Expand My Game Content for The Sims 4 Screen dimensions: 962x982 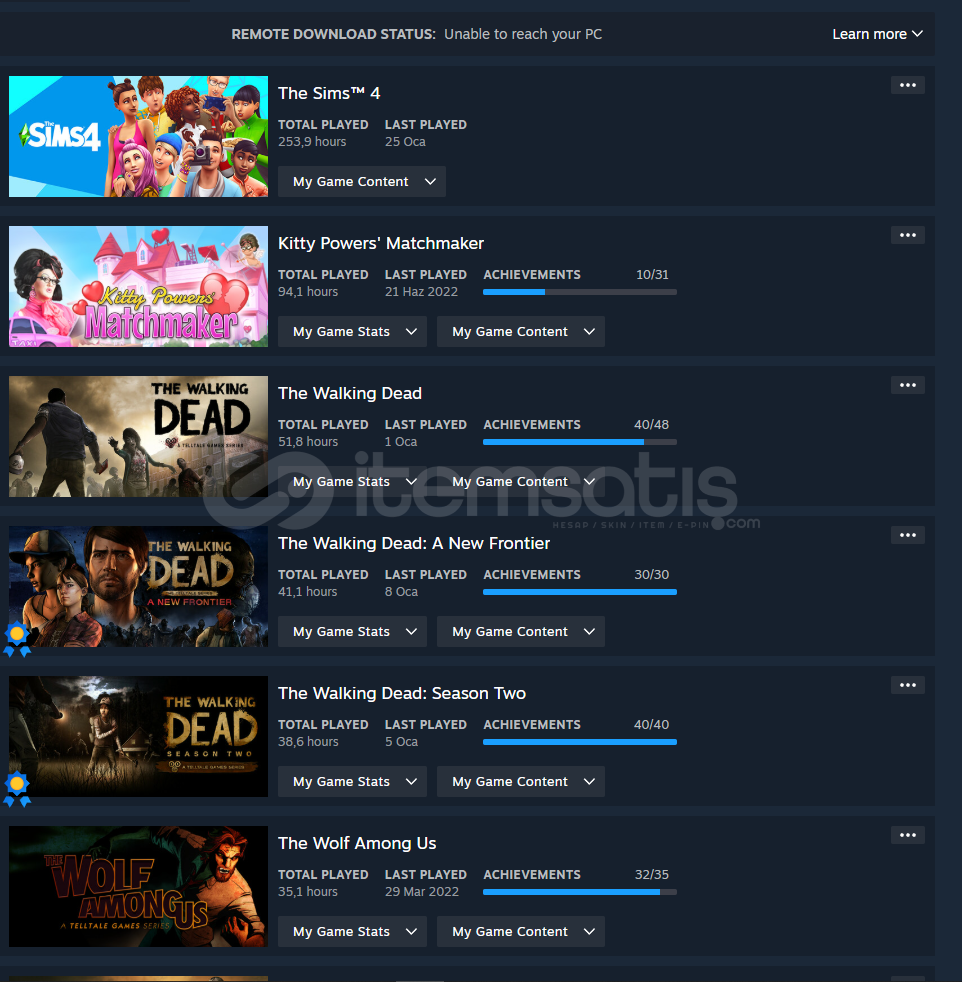[362, 182]
